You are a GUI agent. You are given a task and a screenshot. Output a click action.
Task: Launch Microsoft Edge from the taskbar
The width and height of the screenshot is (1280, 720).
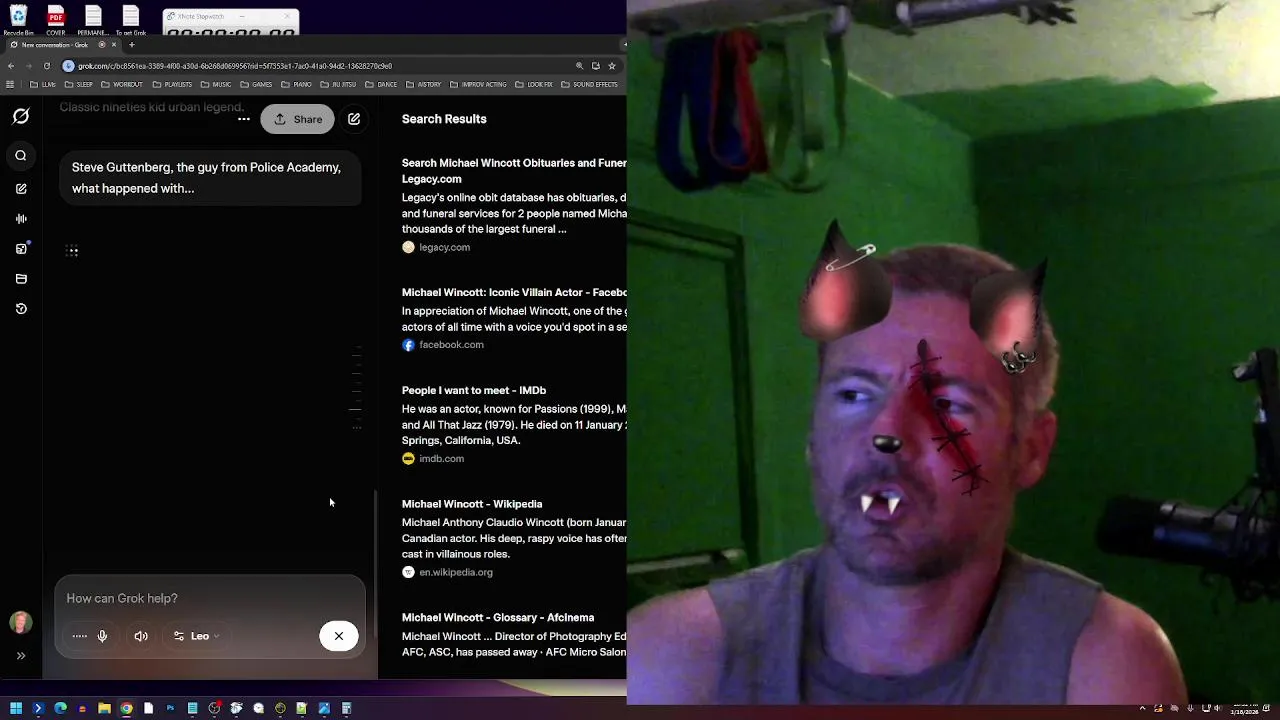(x=60, y=708)
